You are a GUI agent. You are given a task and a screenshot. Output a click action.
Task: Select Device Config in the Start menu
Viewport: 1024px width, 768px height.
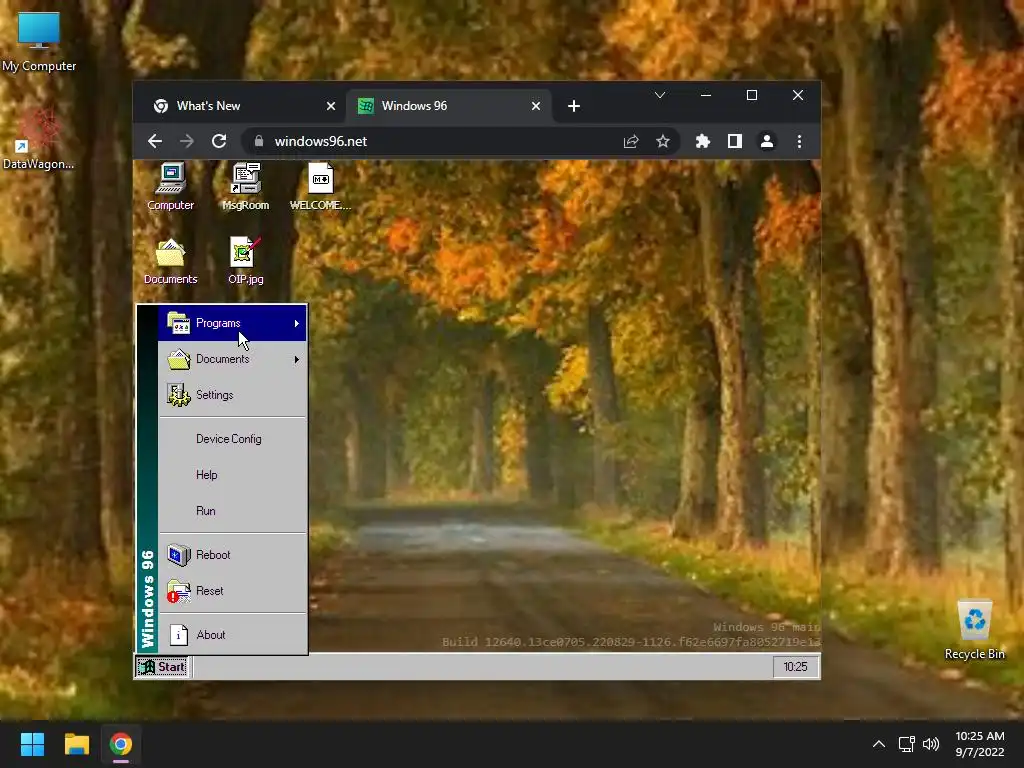[232, 439]
